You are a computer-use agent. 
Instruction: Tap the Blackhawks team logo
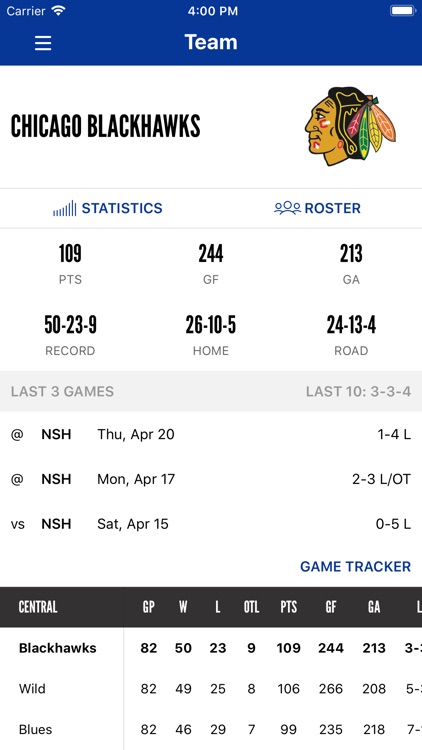click(x=350, y=126)
